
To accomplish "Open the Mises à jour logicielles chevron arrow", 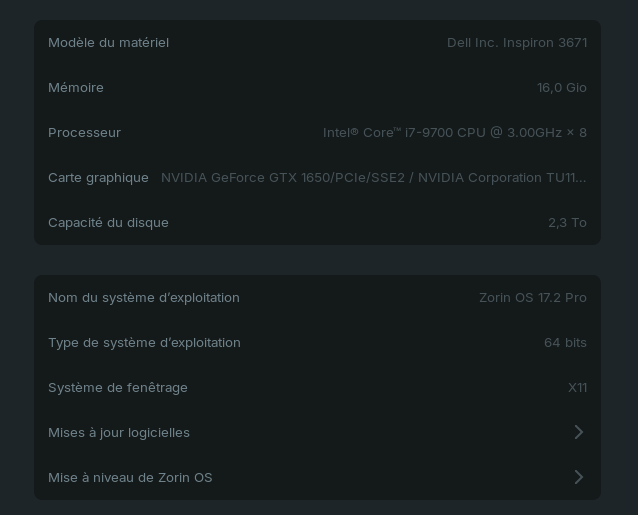I will [578, 432].
